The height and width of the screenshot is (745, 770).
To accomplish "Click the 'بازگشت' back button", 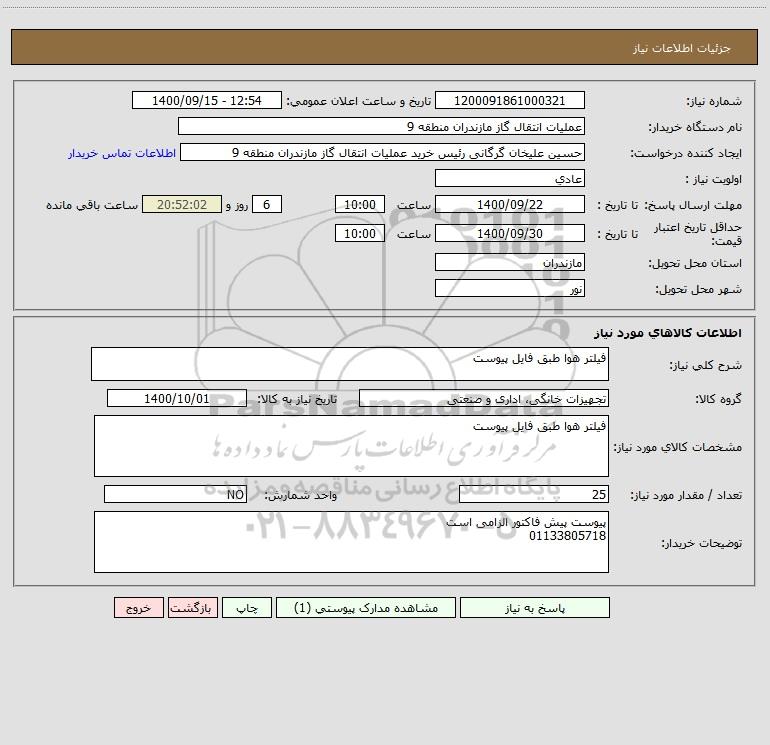I will click(x=192, y=607).
